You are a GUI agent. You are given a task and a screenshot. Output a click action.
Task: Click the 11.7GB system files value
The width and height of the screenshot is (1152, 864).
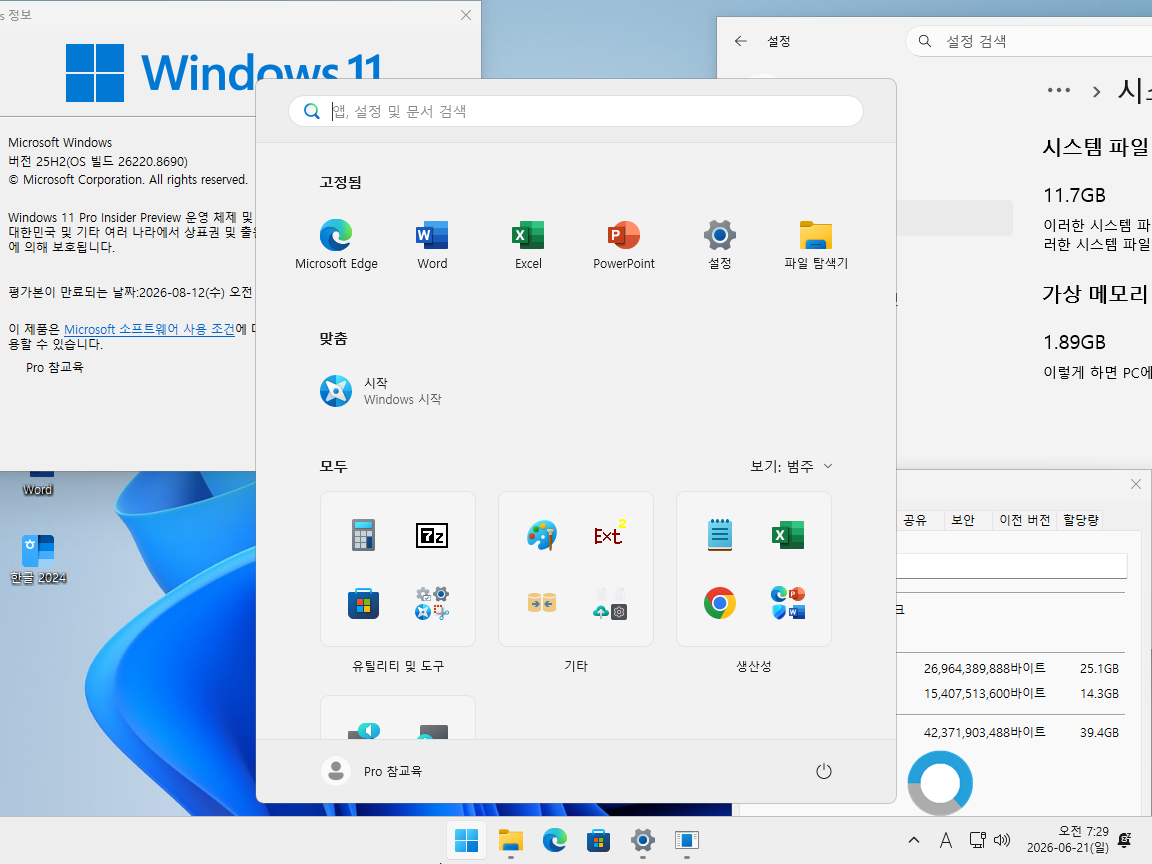(1074, 195)
